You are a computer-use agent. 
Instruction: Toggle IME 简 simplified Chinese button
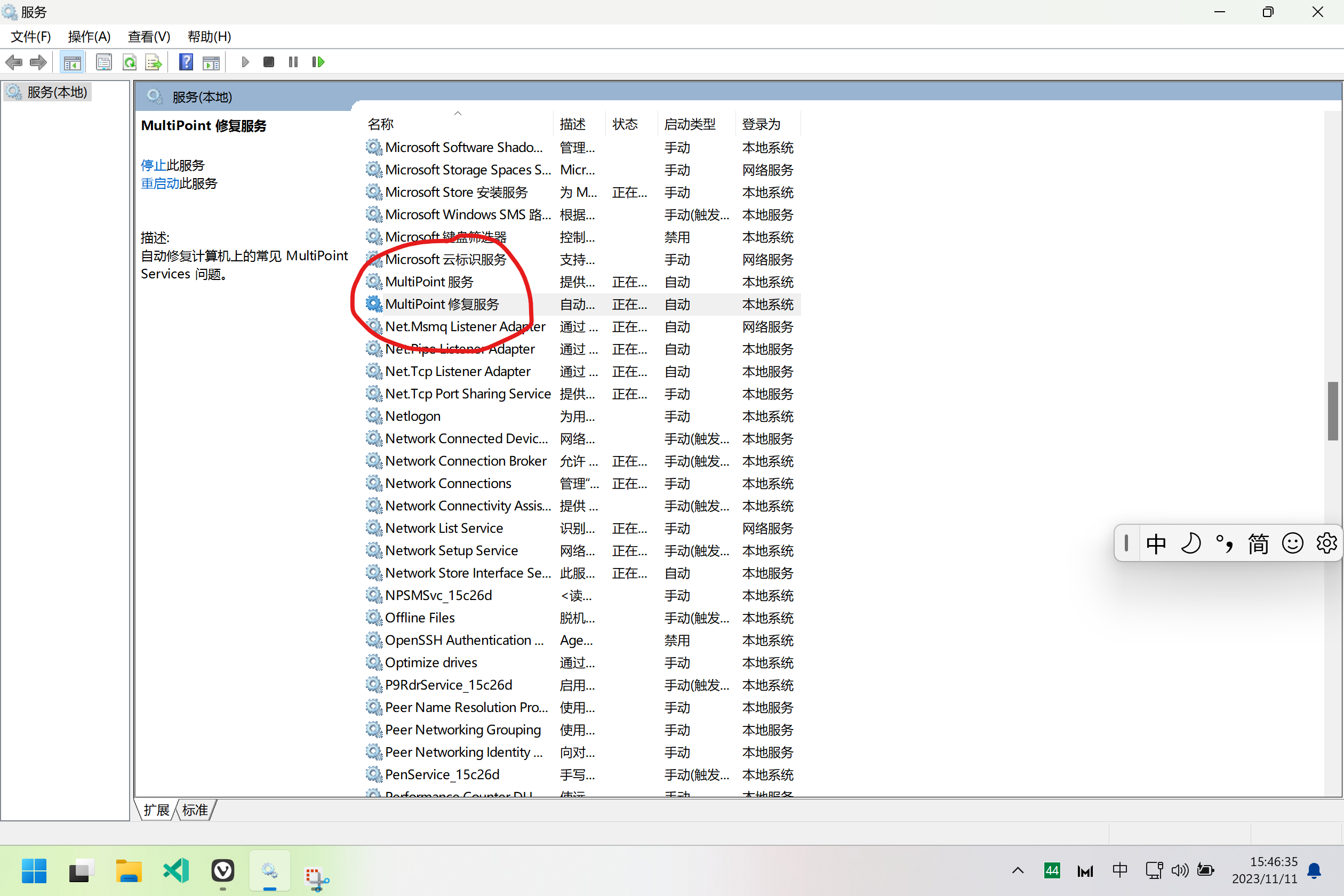1258,543
